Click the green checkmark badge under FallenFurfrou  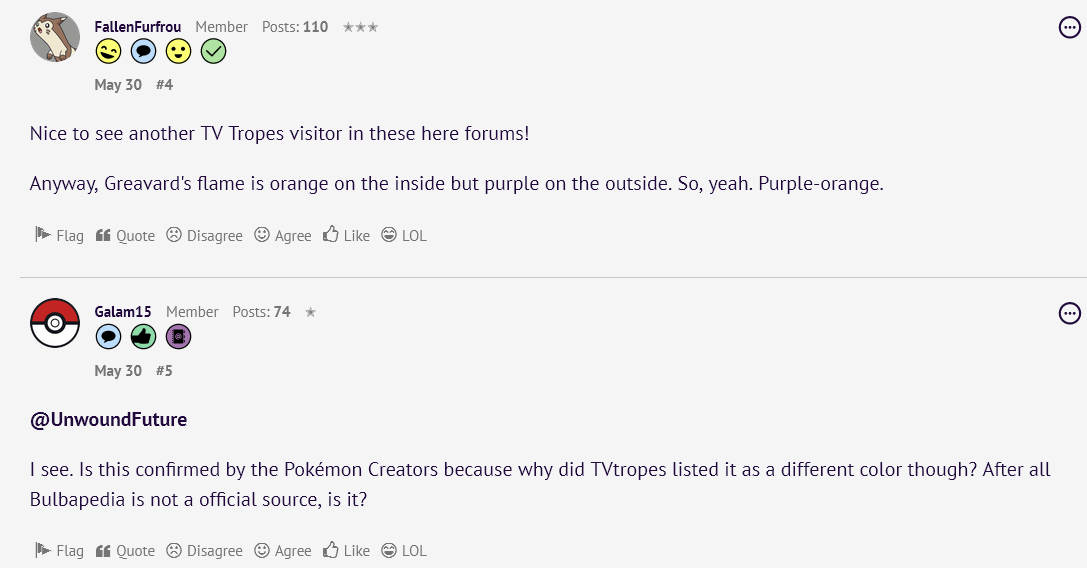tap(214, 51)
